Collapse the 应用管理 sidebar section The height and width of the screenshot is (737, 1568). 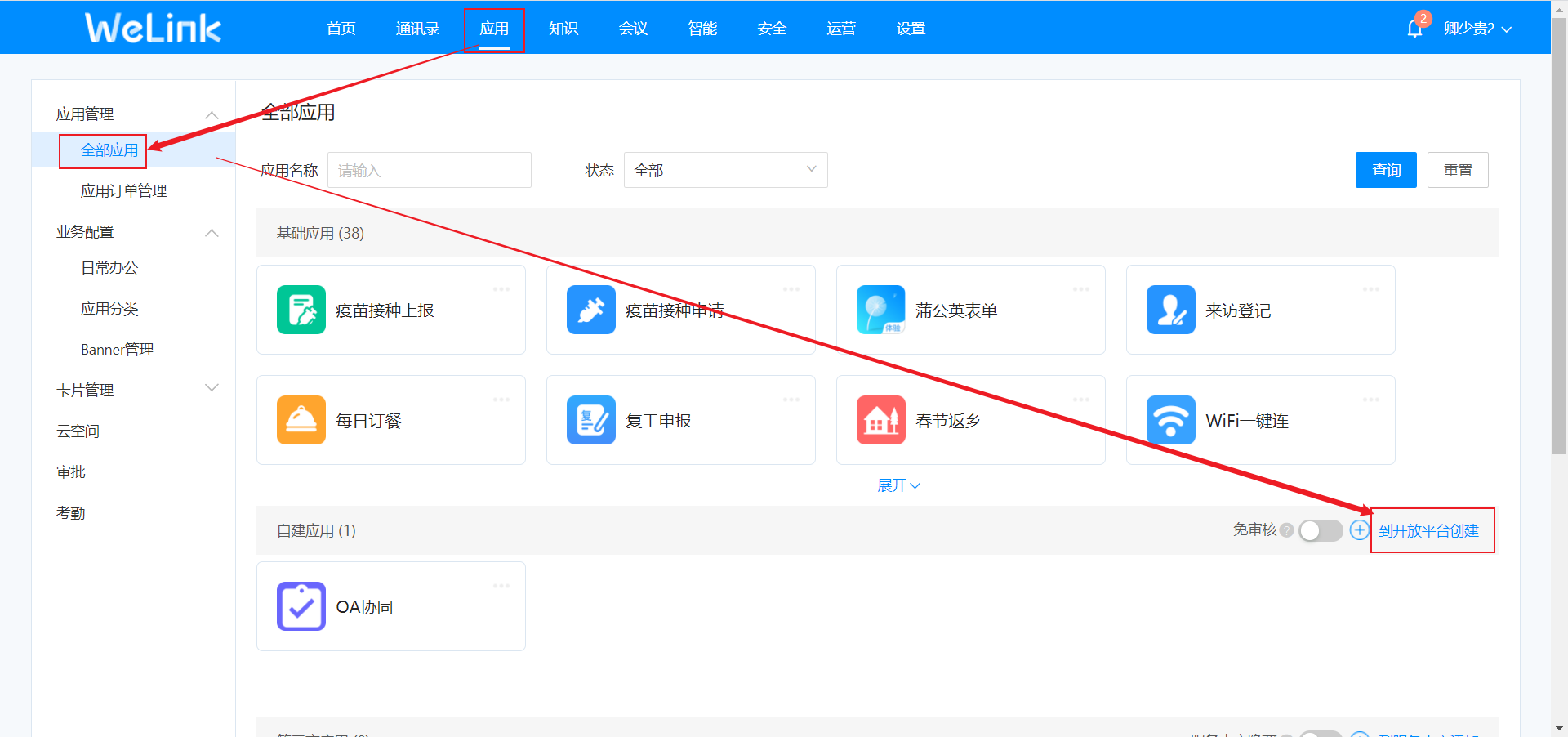[x=212, y=114]
